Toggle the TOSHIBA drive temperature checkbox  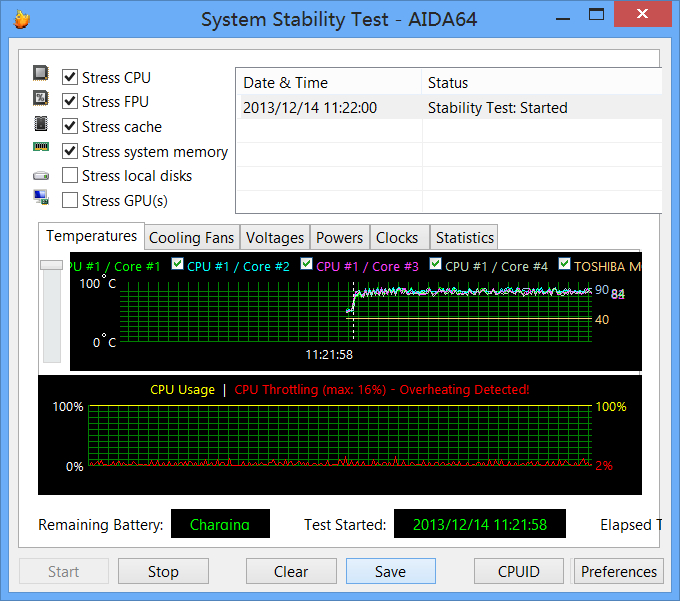(564, 264)
